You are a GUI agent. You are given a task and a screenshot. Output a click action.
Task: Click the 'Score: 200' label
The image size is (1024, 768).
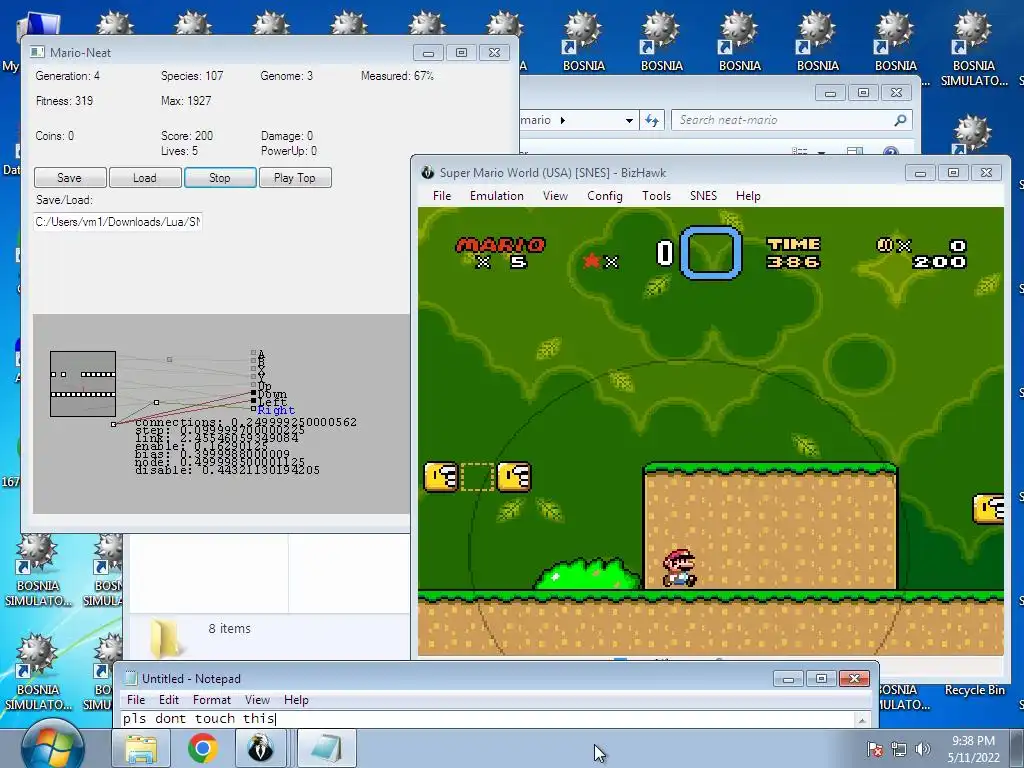(x=187, y=136)
